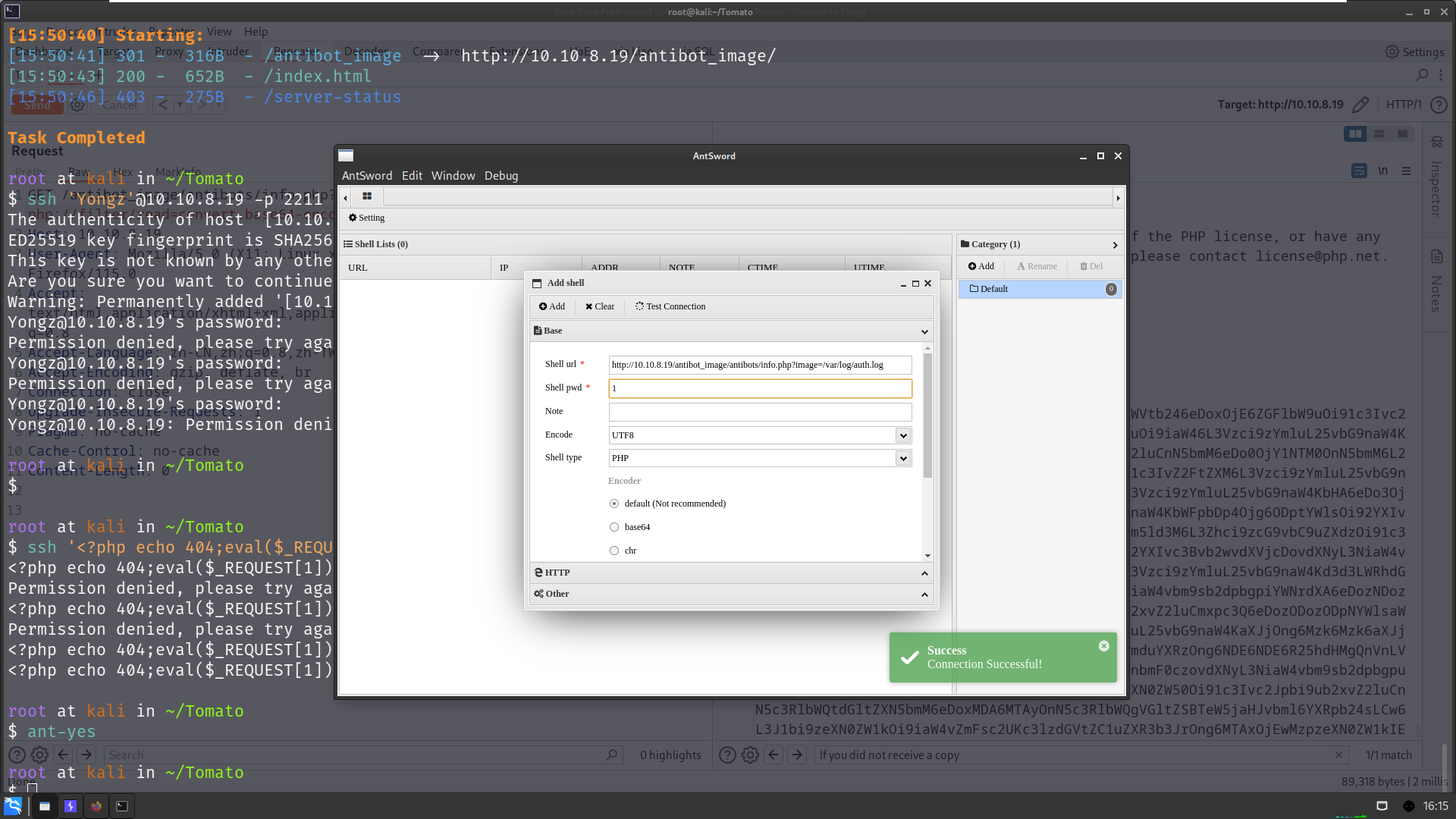Image resolution: width=1456 pixels, height=819 pixels.
Task: Expand the HTTP section
Action: coord(924,573)
